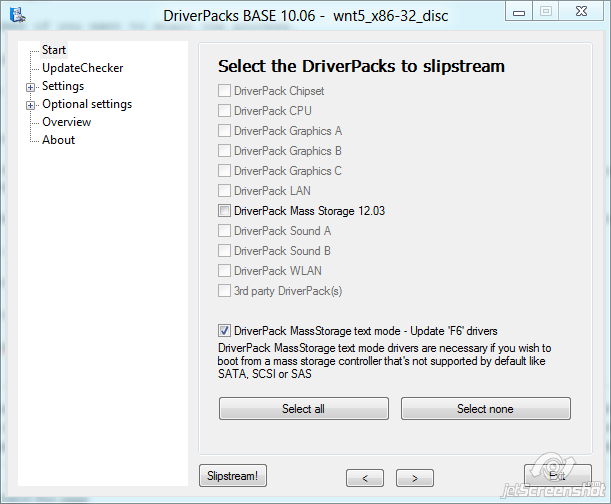This screenshot has width=611, height=504.
Task: Toggle the DriverPack Graphics B checkbox
Action: coord(224,150)
